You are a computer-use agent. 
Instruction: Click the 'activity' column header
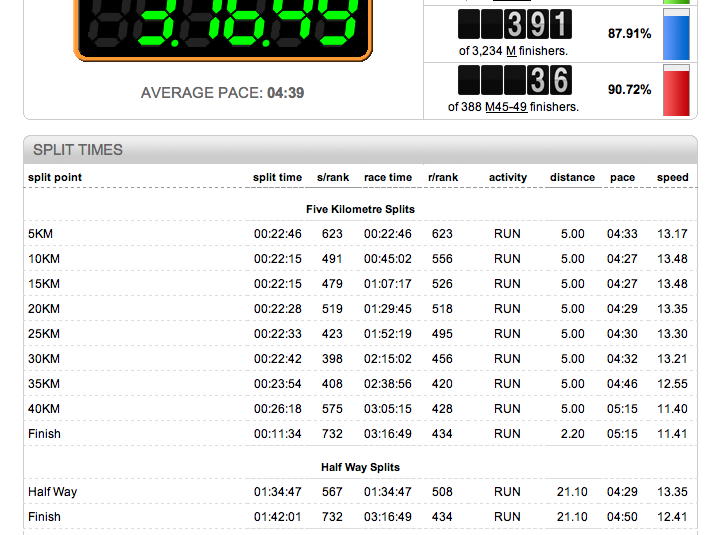click(x=508, y=177)
